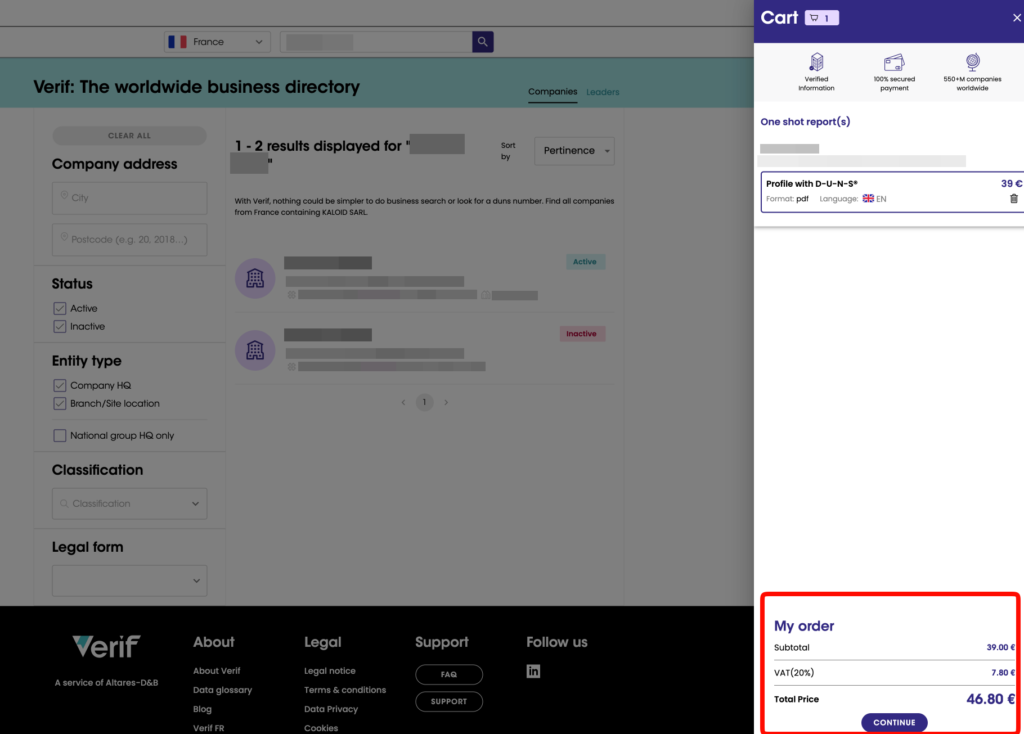This screenshot has height=734, width=1024.
Task: Click the FAQ button in footer
Action: (449, 675)
